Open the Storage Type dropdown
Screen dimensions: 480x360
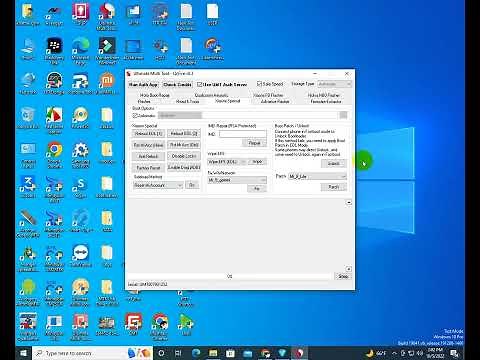(x=334, y=84)
